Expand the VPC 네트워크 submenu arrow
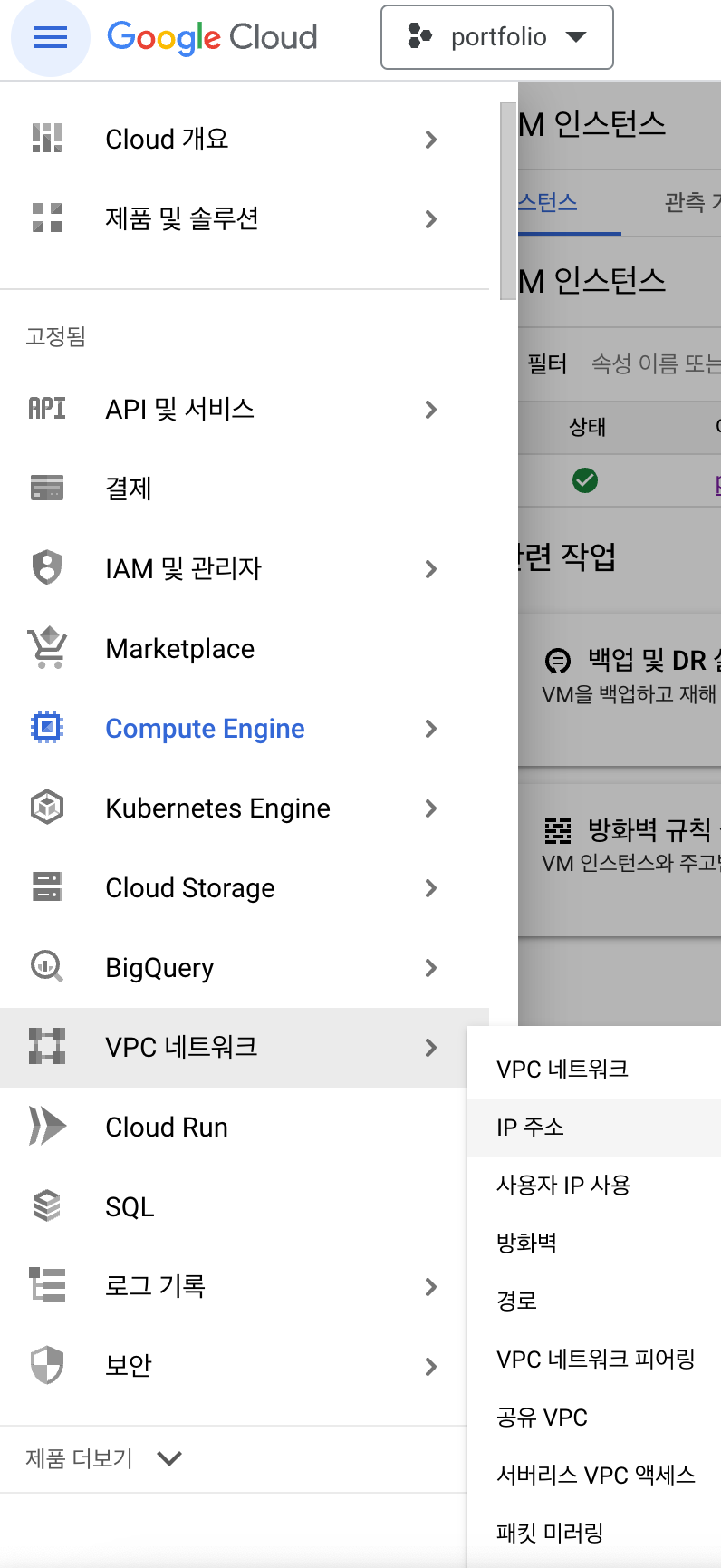Viewport: 721px width, 1568px height. (x=431, y=1048)
